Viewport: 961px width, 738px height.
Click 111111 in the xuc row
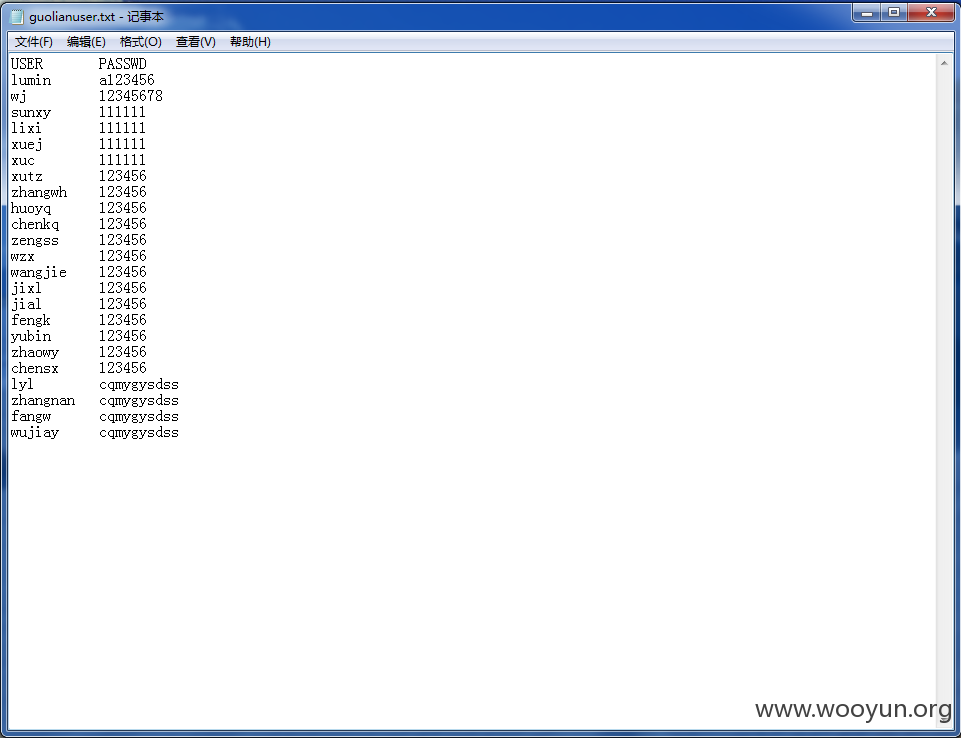pos(123,160)
